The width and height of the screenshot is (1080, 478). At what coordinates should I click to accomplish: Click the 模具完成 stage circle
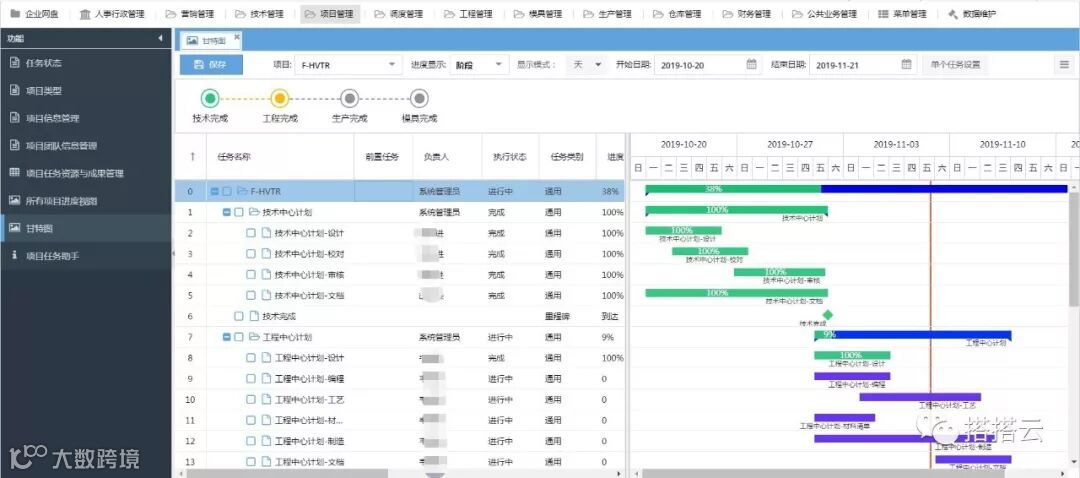419,98
